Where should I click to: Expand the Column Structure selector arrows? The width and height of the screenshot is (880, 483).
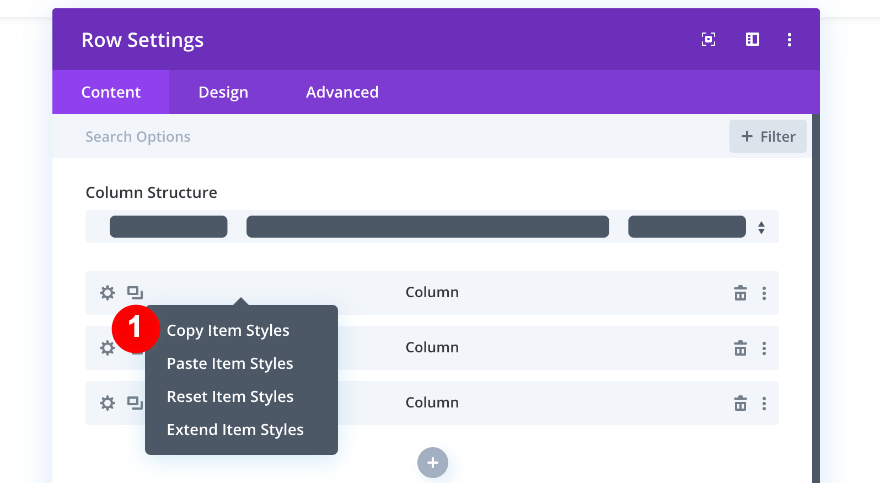(x=761, y=227)
